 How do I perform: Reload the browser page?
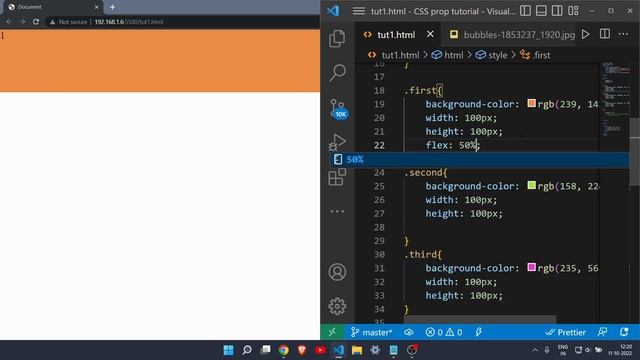(x=36, y=22)
